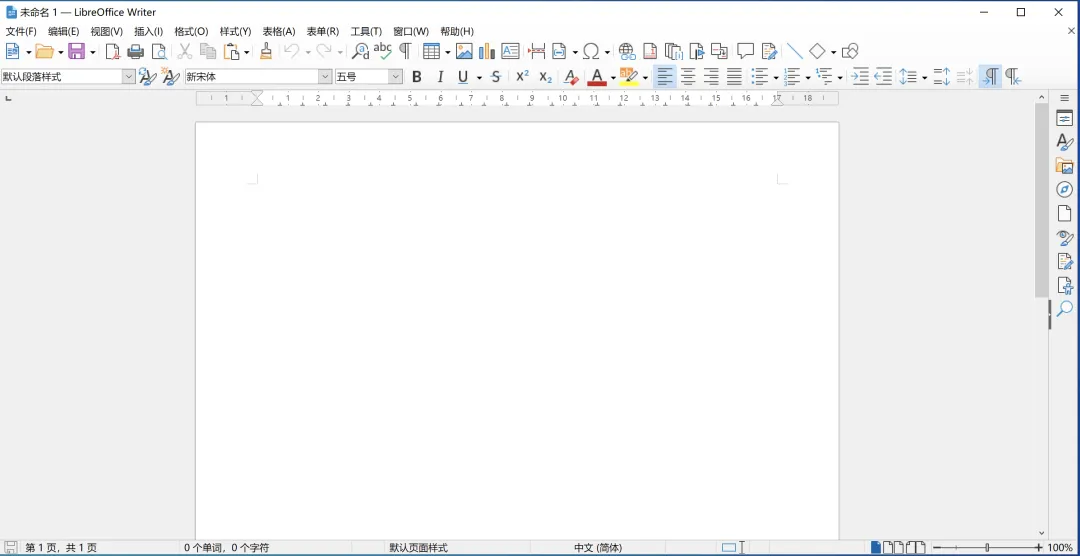Open the 文件(F) menu
1080x556 pixels.
pyautogui.click(x=21, y=32)
